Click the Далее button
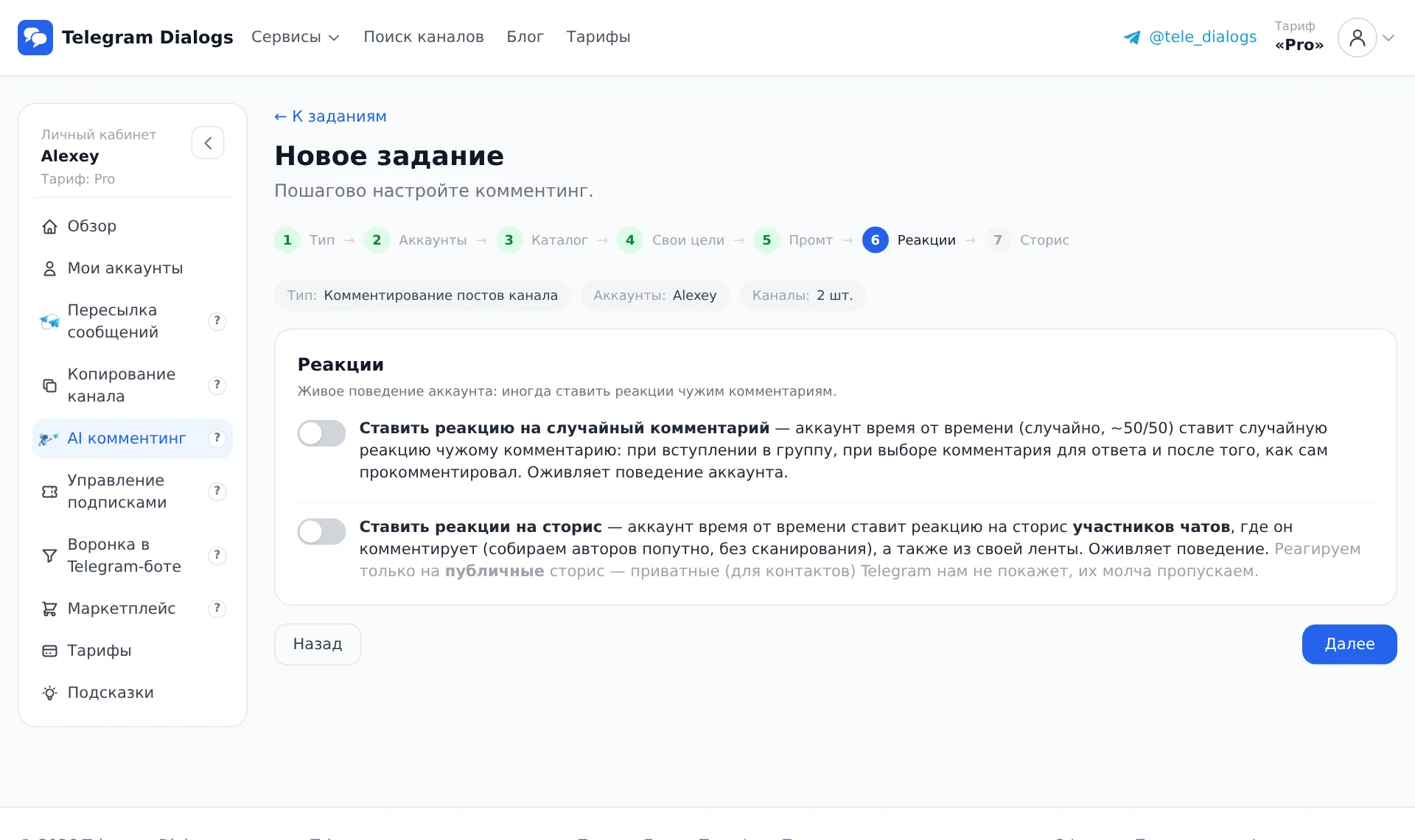Screen dimensions: 1415x840 pyautogui.click(x=1349, y=645)
